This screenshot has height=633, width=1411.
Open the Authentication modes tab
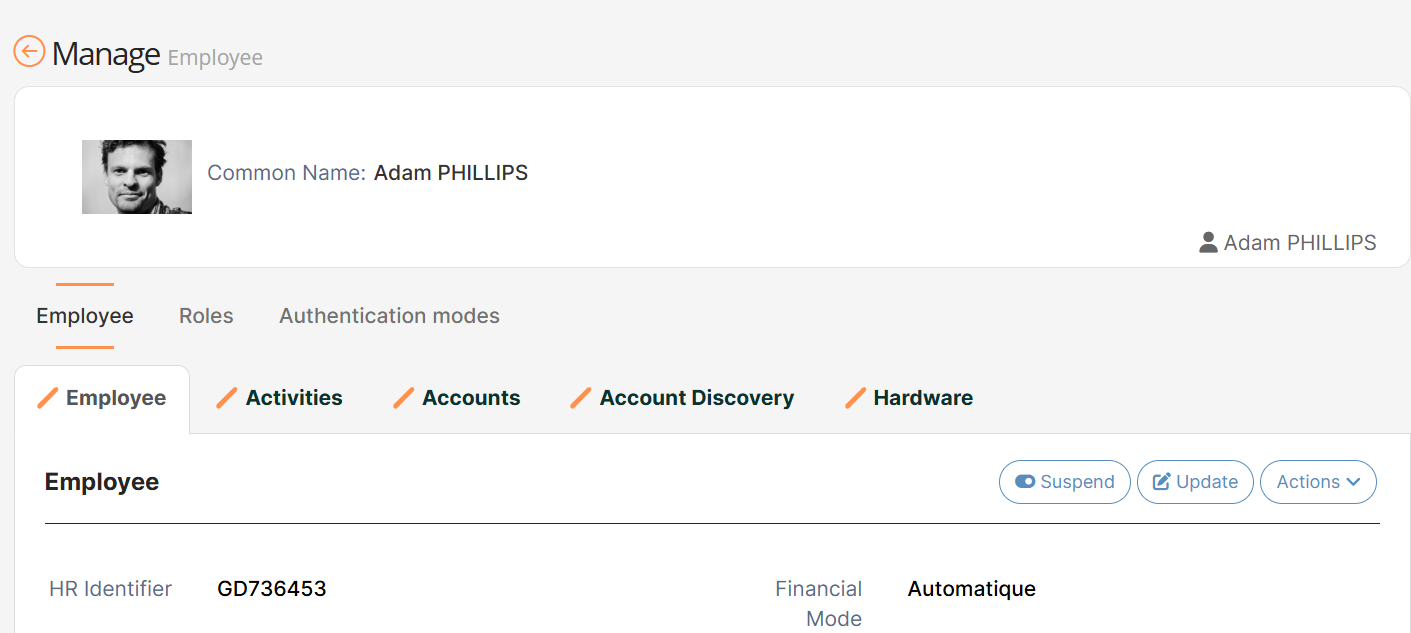(389, 316)
